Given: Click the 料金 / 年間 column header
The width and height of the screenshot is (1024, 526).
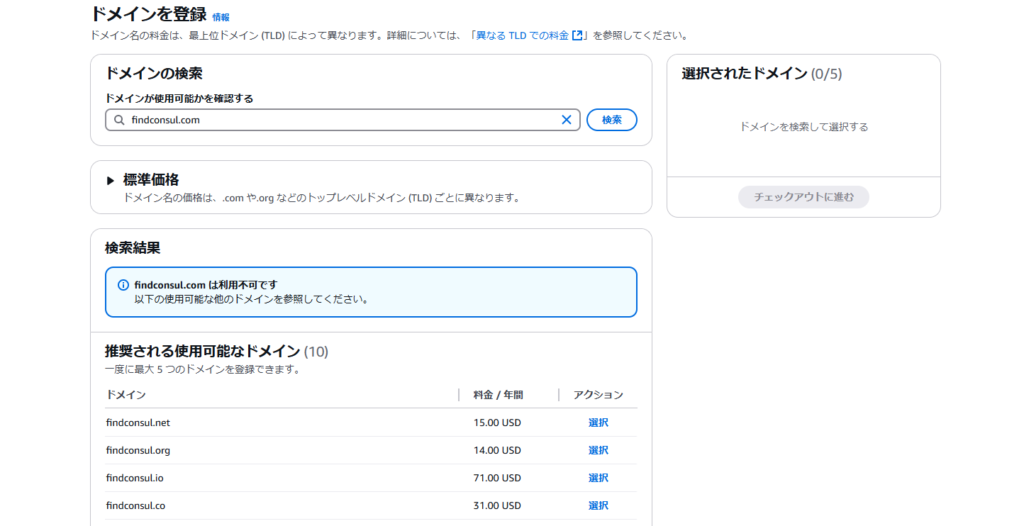Looking at the screenshot, I should click(498, 395).
